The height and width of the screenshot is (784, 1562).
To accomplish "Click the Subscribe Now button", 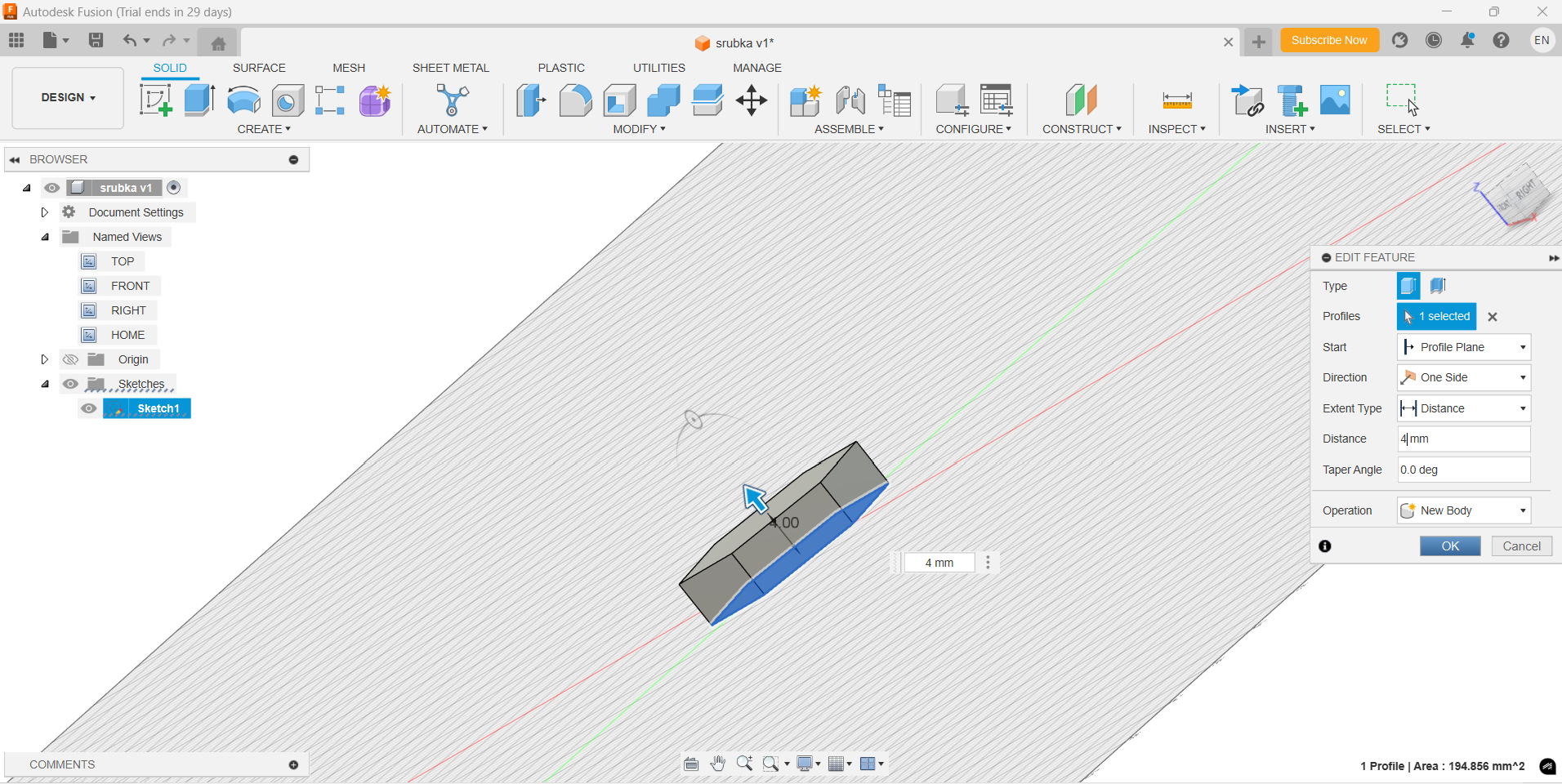I will tap(1329, 40).
